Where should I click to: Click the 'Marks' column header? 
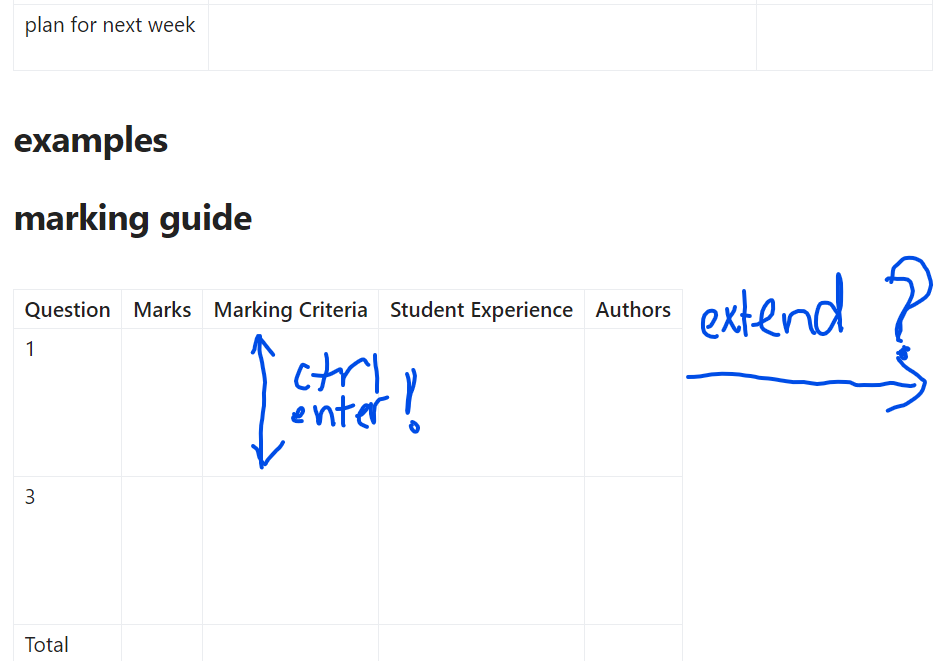162,309
